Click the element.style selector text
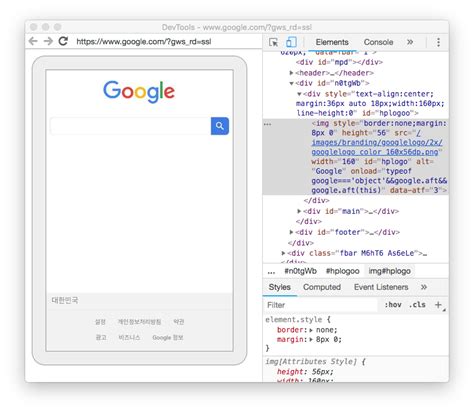 (x=294, y=320)
